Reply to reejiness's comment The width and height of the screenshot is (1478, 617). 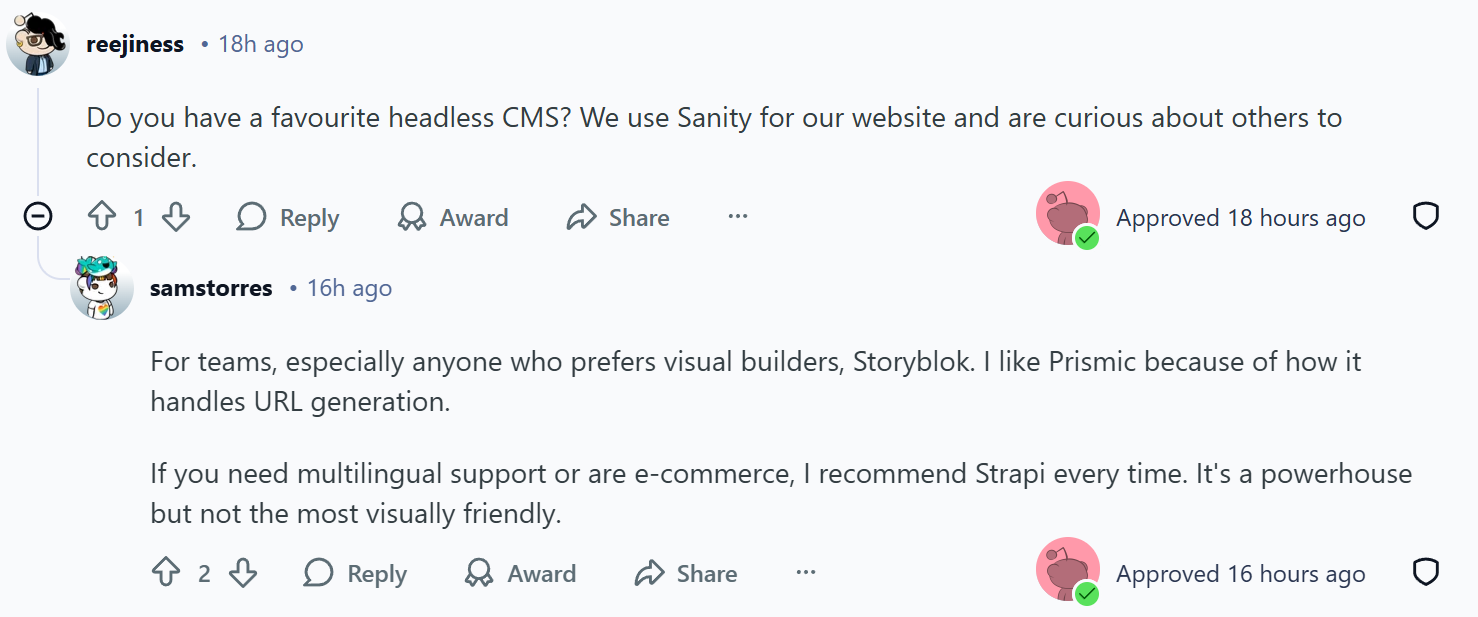(288, 217)
